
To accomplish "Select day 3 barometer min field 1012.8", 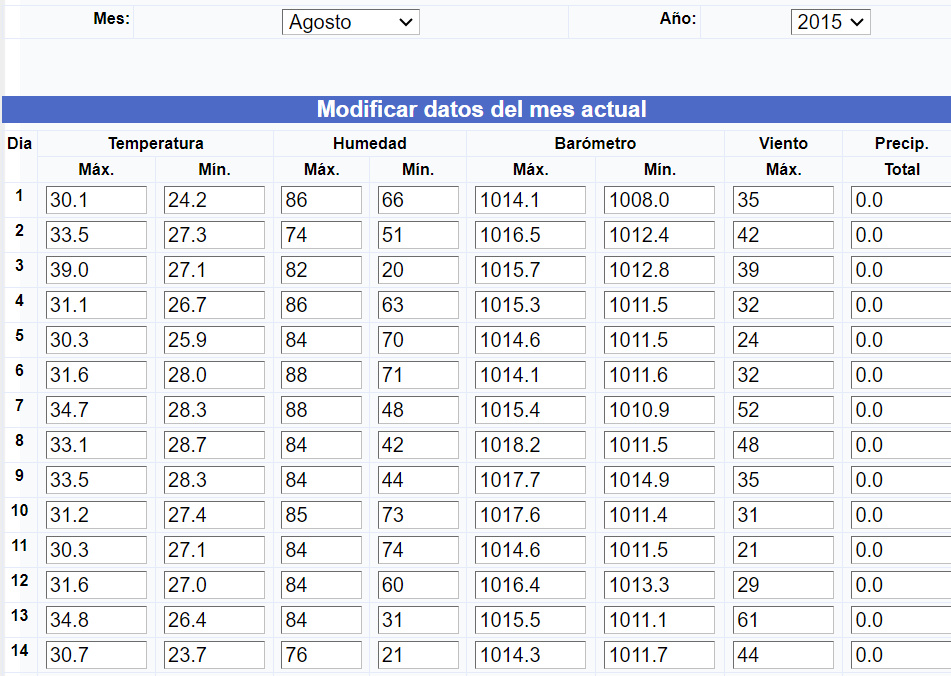I will (x=659, y=270).
